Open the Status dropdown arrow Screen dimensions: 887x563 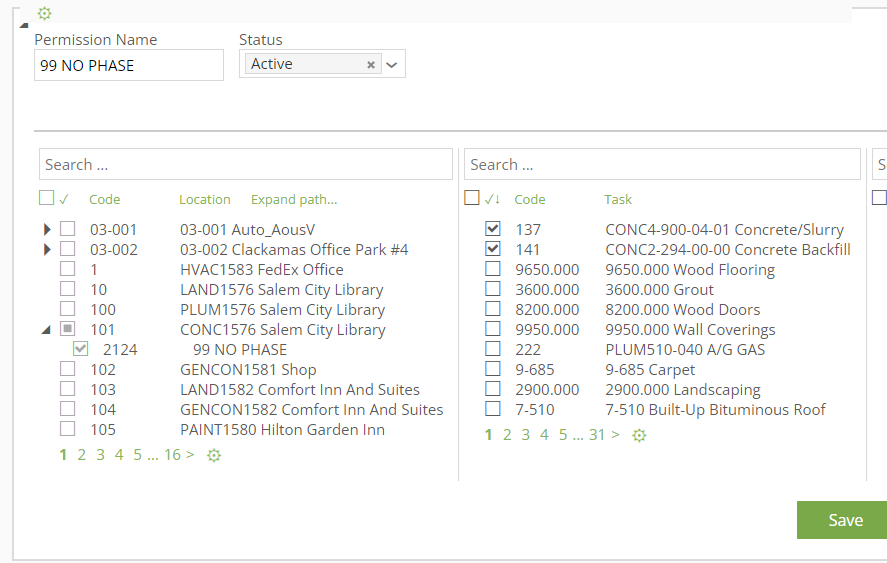(392, 65)
